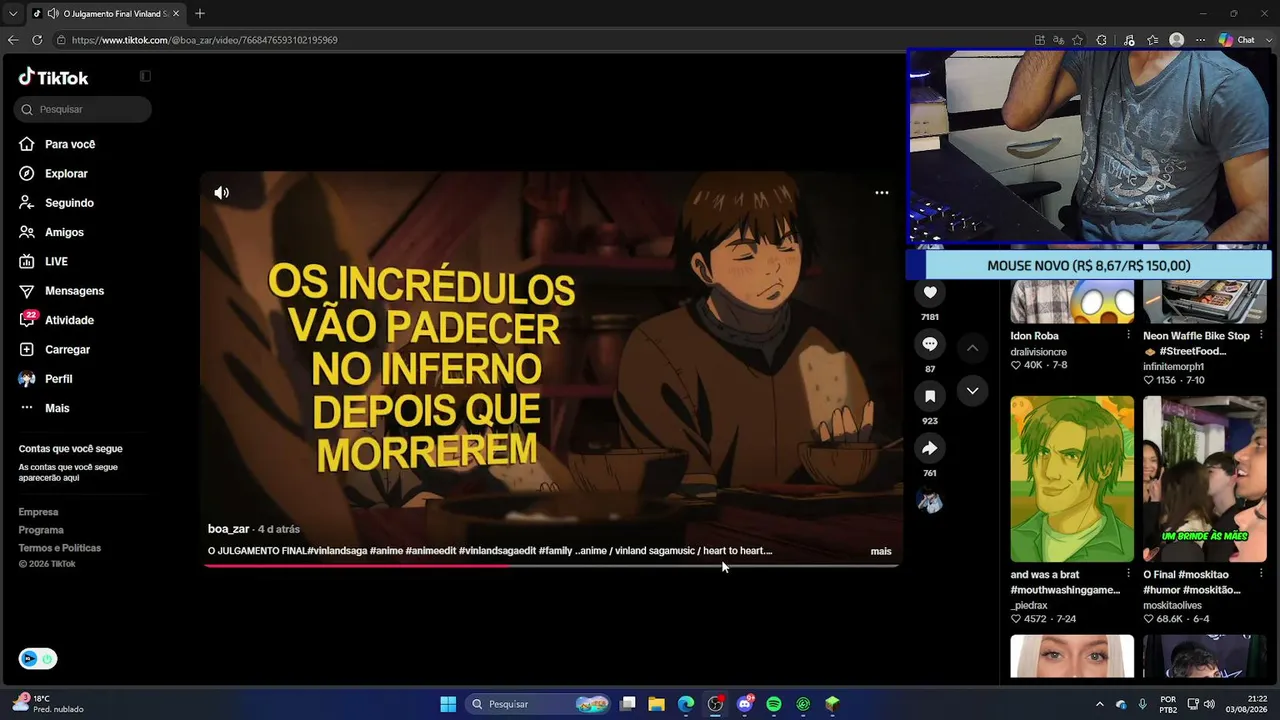Click the browser back arrow
The height and width of the screenshot is (720, 1280).
[13, 40]
